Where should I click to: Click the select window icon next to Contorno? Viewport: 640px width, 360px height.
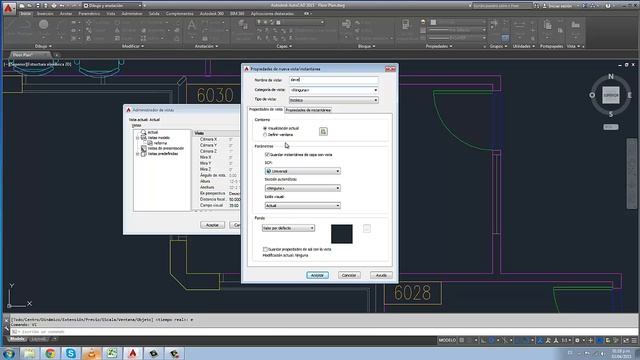(323, 131)
